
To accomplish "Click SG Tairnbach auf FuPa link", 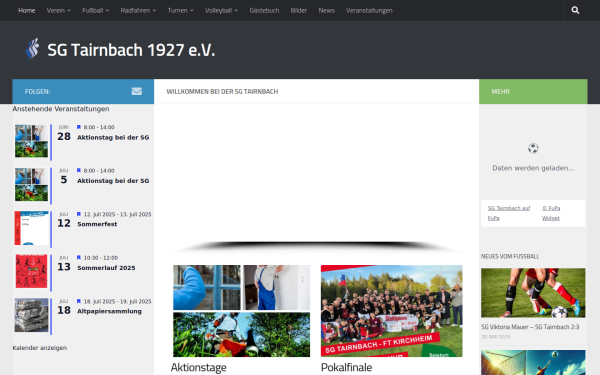I will click(x=509, y=213).
